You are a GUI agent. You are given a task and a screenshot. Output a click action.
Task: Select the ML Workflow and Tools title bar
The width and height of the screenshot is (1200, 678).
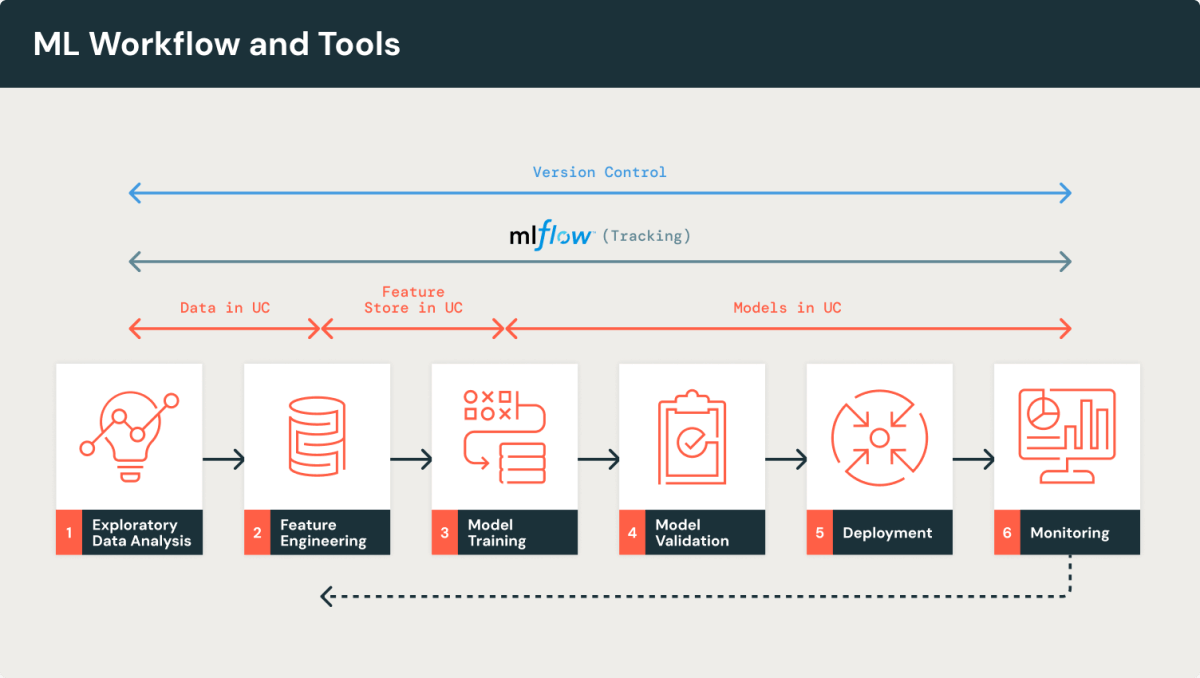[x=216, y=43]
